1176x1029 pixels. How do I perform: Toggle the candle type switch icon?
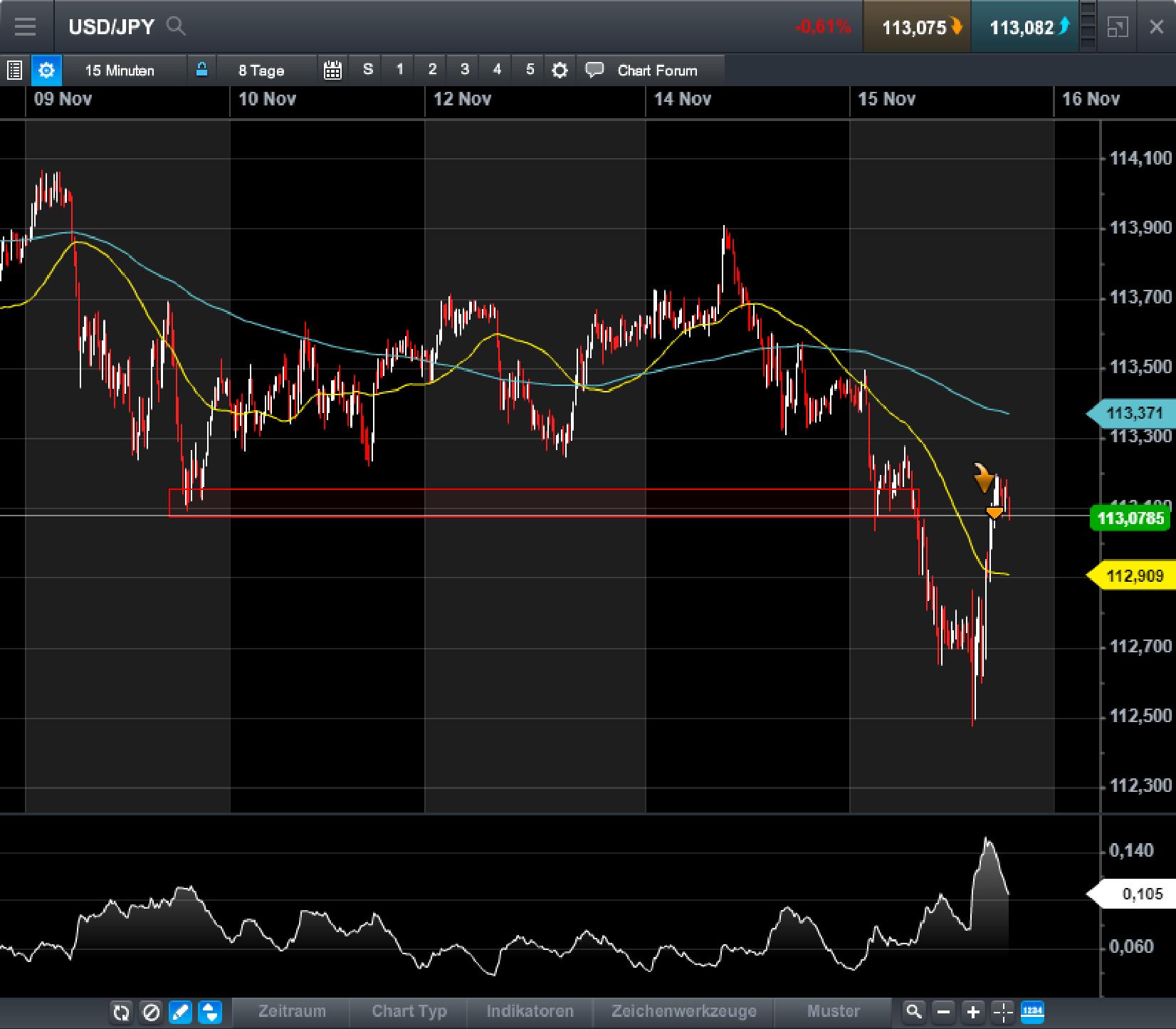[210, 1011]
